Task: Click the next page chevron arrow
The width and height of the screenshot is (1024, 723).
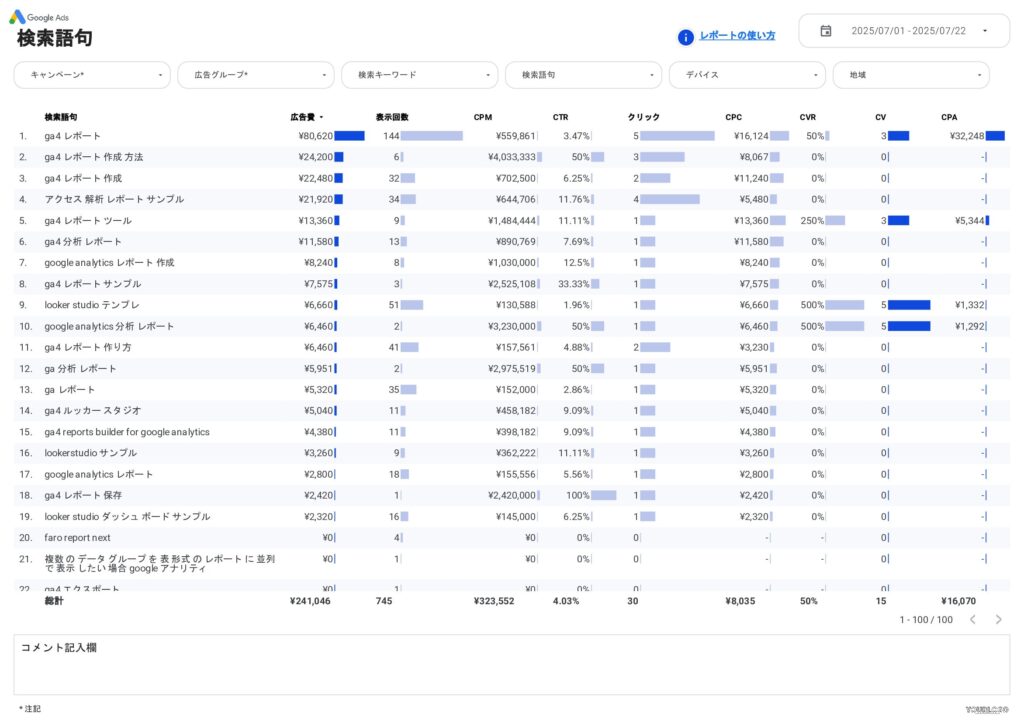Action: pos(998,620)
